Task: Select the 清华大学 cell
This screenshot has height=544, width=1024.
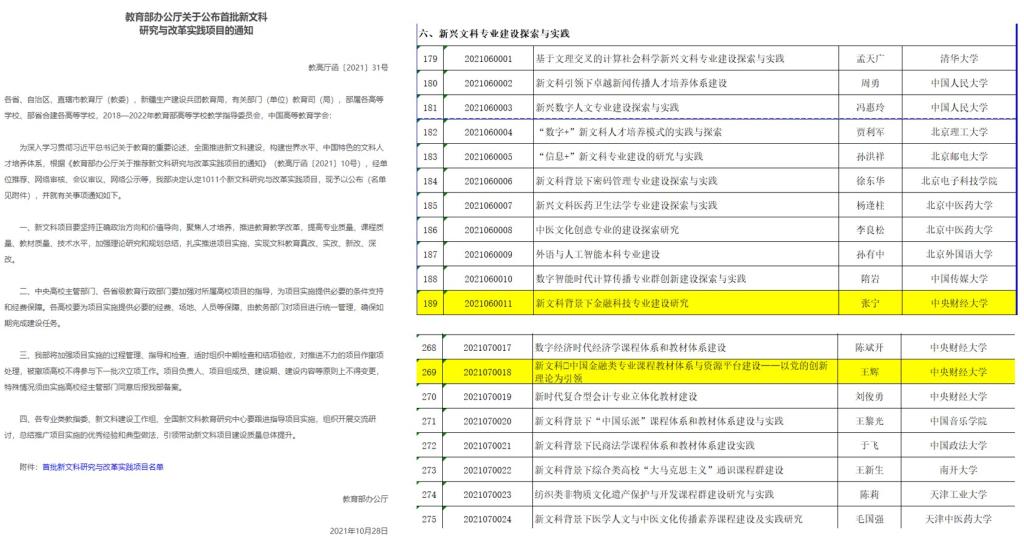Action: (958, 60)
